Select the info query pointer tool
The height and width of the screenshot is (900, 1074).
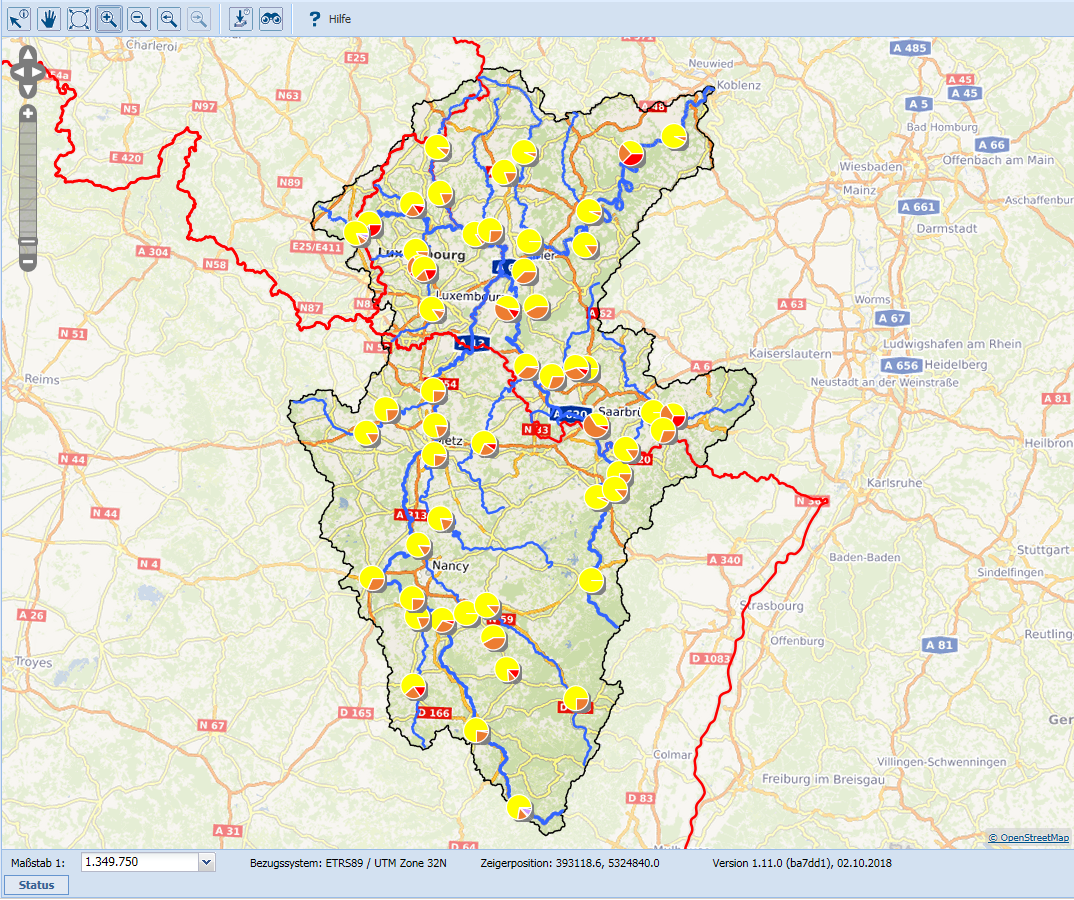pos(19,19)
